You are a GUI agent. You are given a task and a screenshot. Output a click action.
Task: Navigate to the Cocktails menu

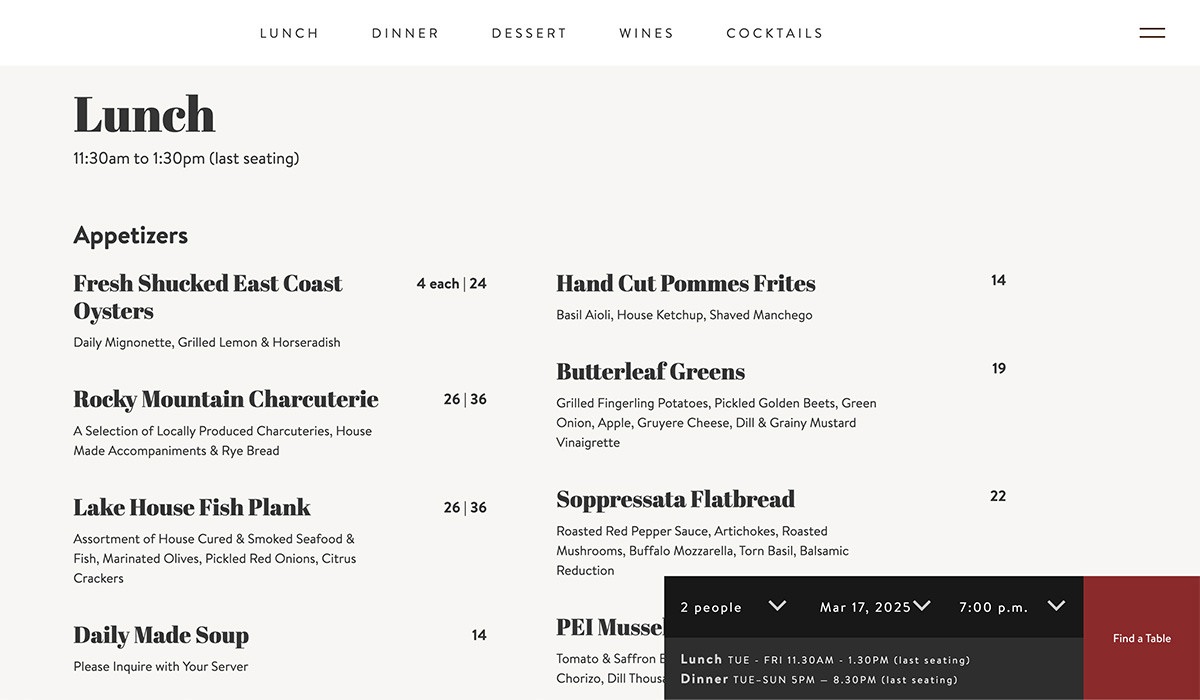coord(774,33)
